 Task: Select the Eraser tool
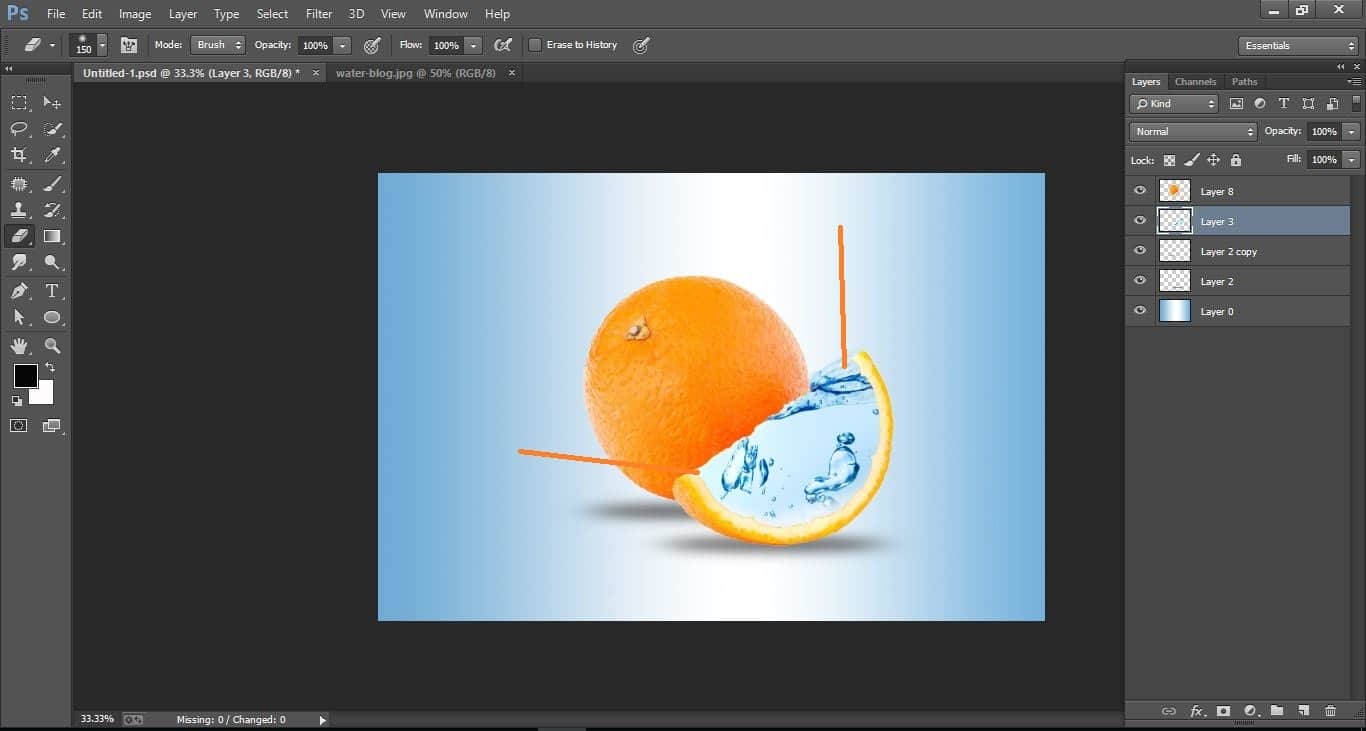tap(20, 236)
